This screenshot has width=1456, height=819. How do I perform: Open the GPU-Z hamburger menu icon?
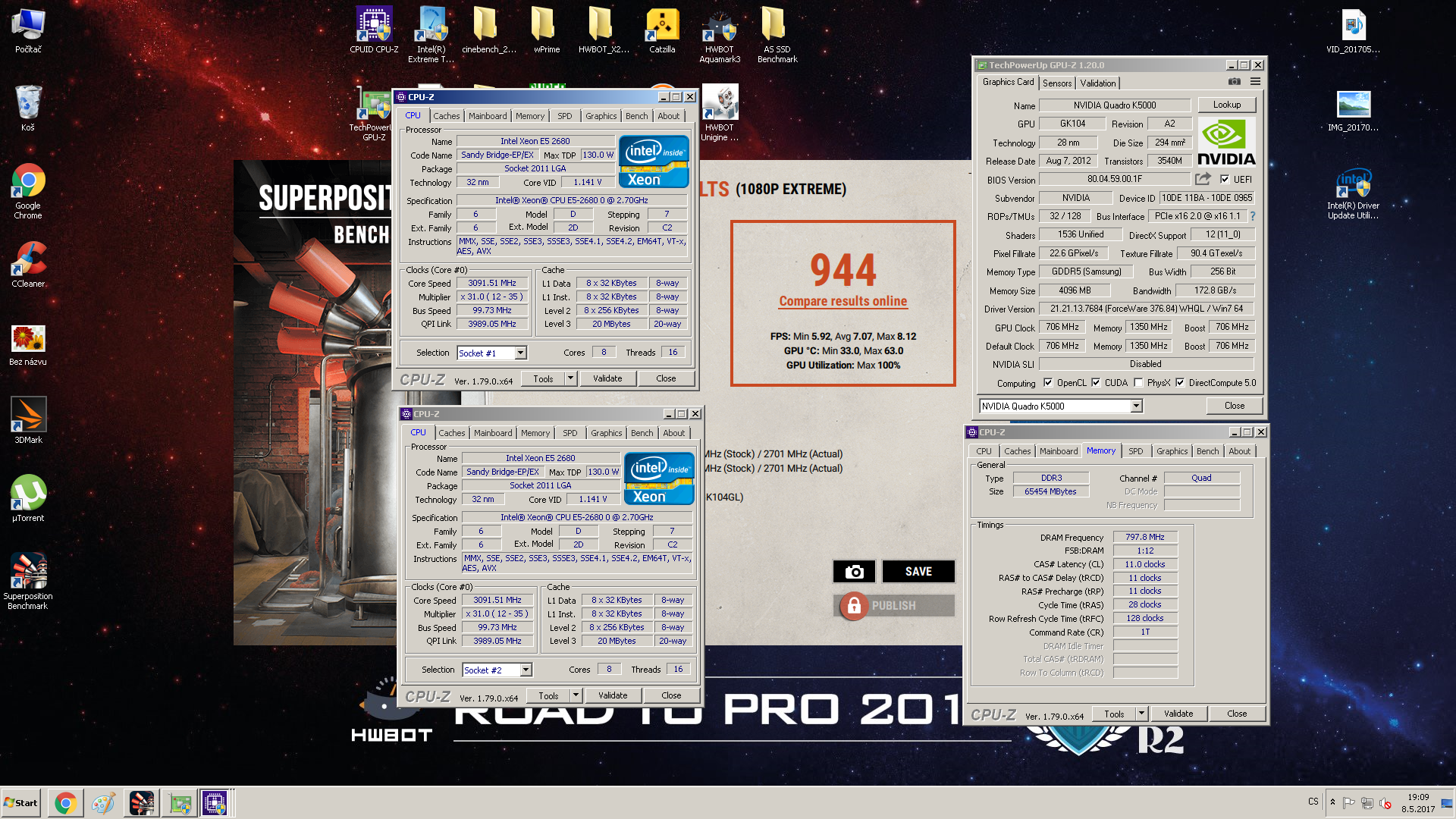pyautogui.click(x=1255, y=82)
